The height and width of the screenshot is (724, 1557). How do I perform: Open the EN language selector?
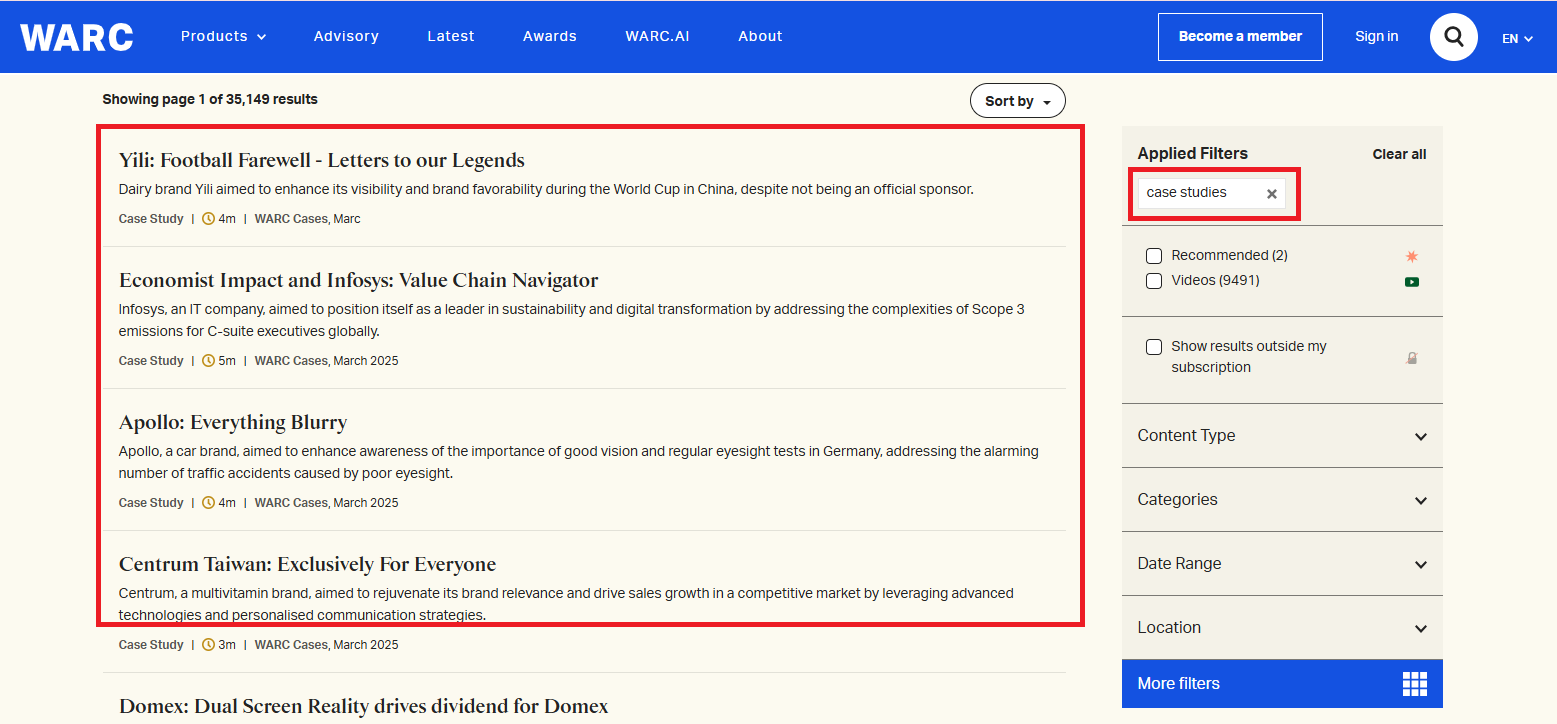1516,39
